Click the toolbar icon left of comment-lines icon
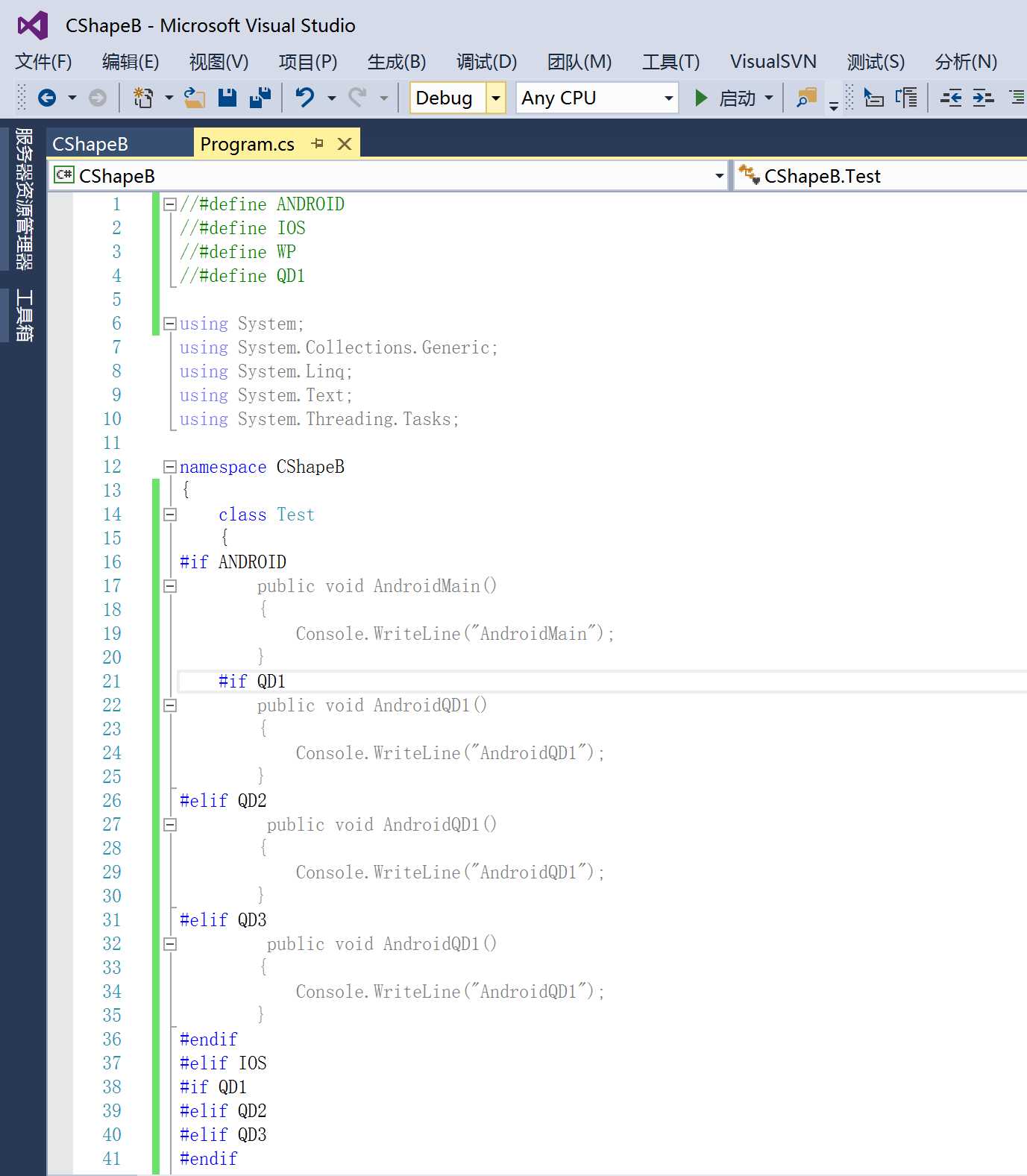Image resolution: width=1027 pixels, height=1176 pixels. 873,98
